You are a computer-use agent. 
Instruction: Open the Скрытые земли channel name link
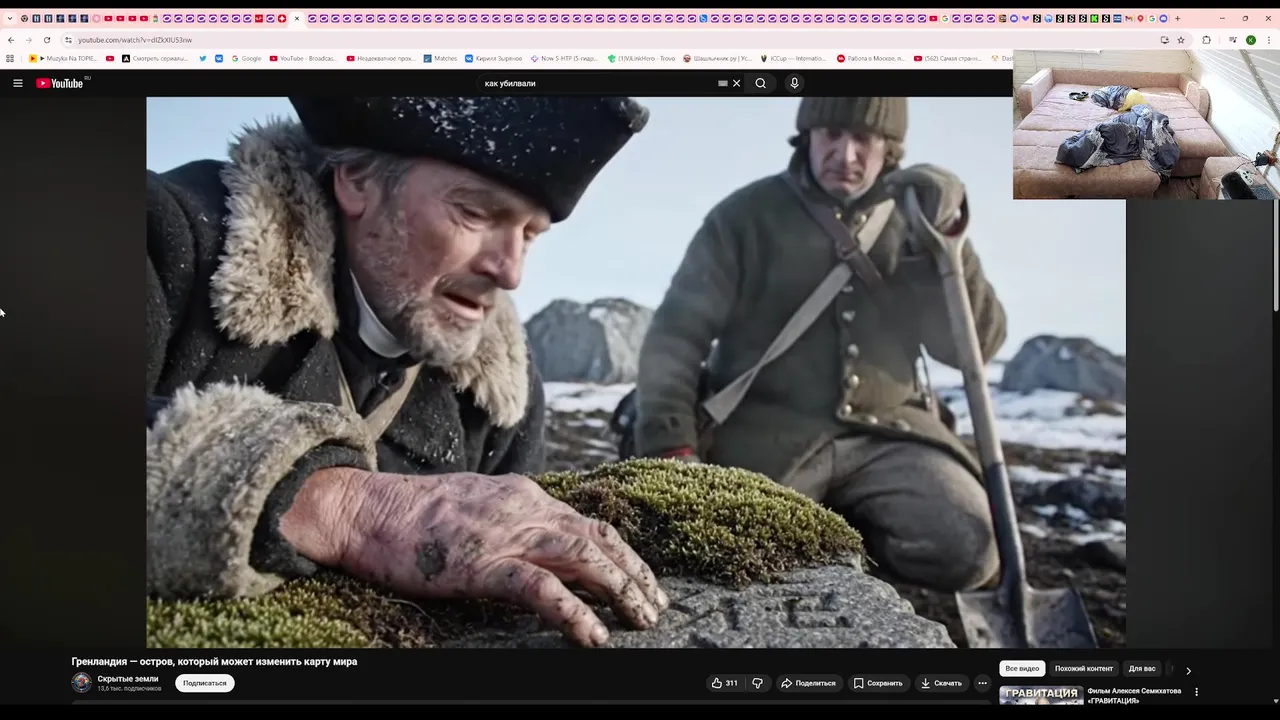pos(128,679)
